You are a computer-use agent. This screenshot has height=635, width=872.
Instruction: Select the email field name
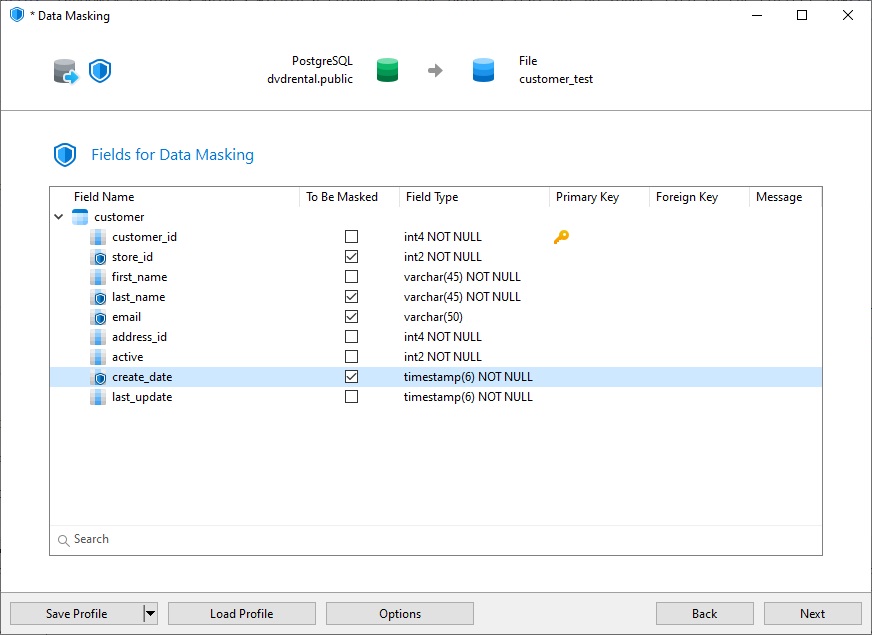click(126, 317)
